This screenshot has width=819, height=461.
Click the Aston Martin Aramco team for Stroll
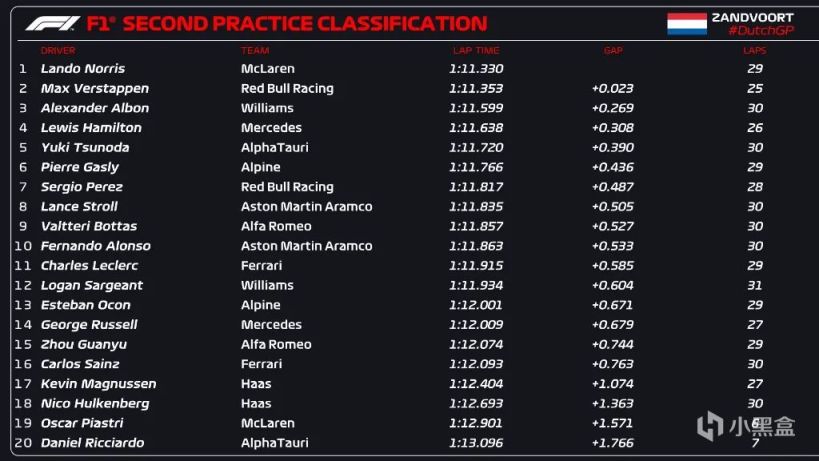pyautogui.click(x=306, y=207)
